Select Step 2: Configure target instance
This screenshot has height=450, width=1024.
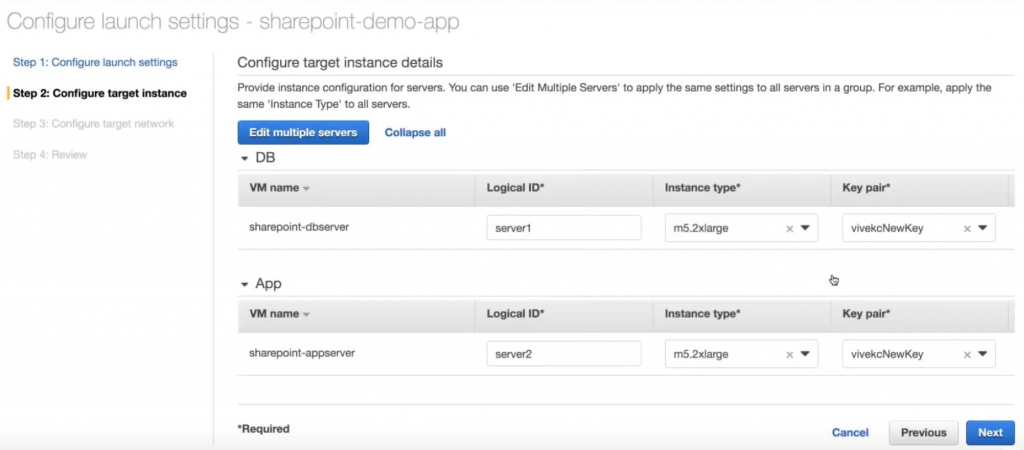point(100,93)
